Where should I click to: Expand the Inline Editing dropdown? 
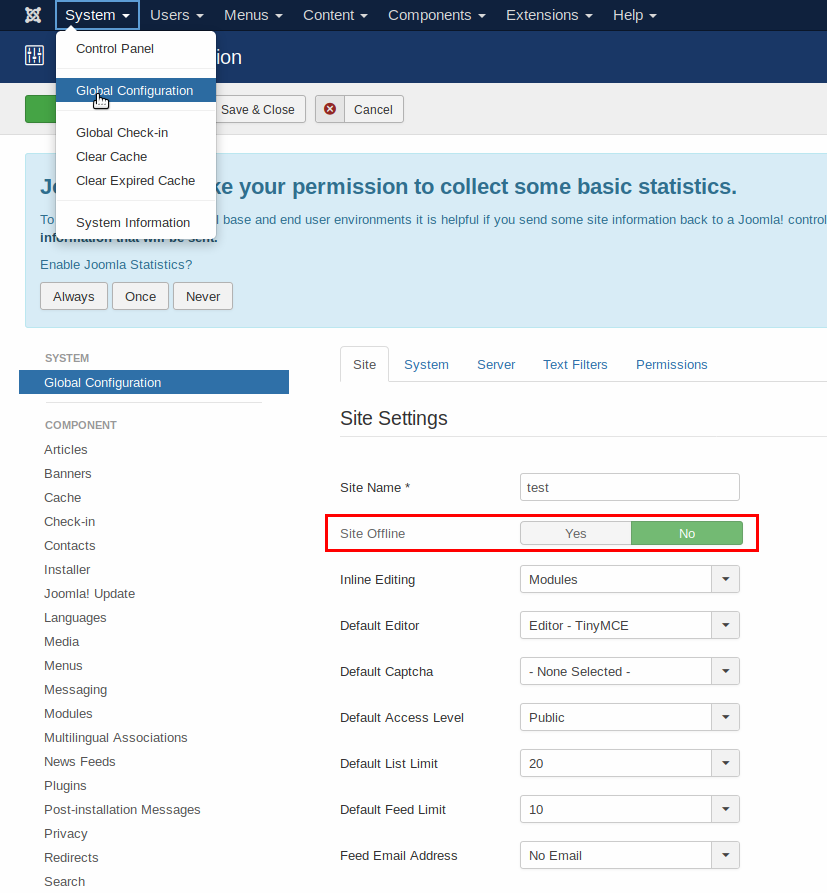(x=725, y=579)
